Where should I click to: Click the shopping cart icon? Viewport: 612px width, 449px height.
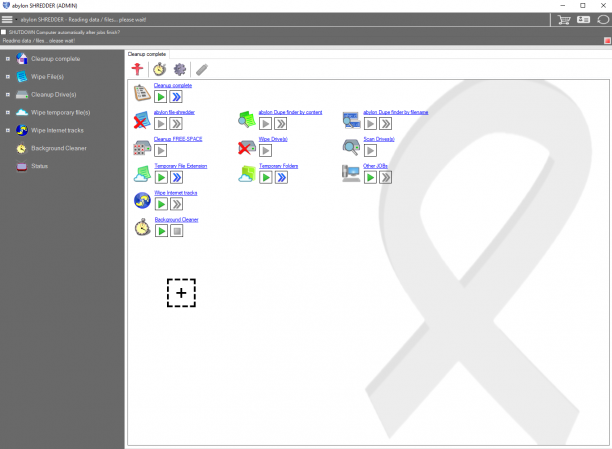pyautogui.click(x=564, y=20)
